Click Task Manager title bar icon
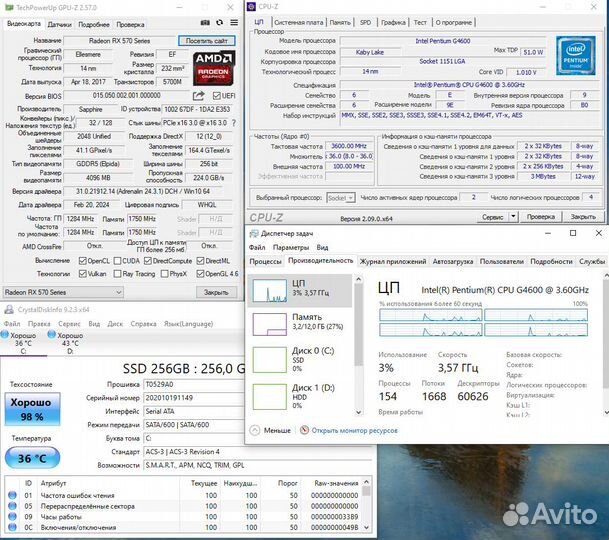 [x=254, y=233]
